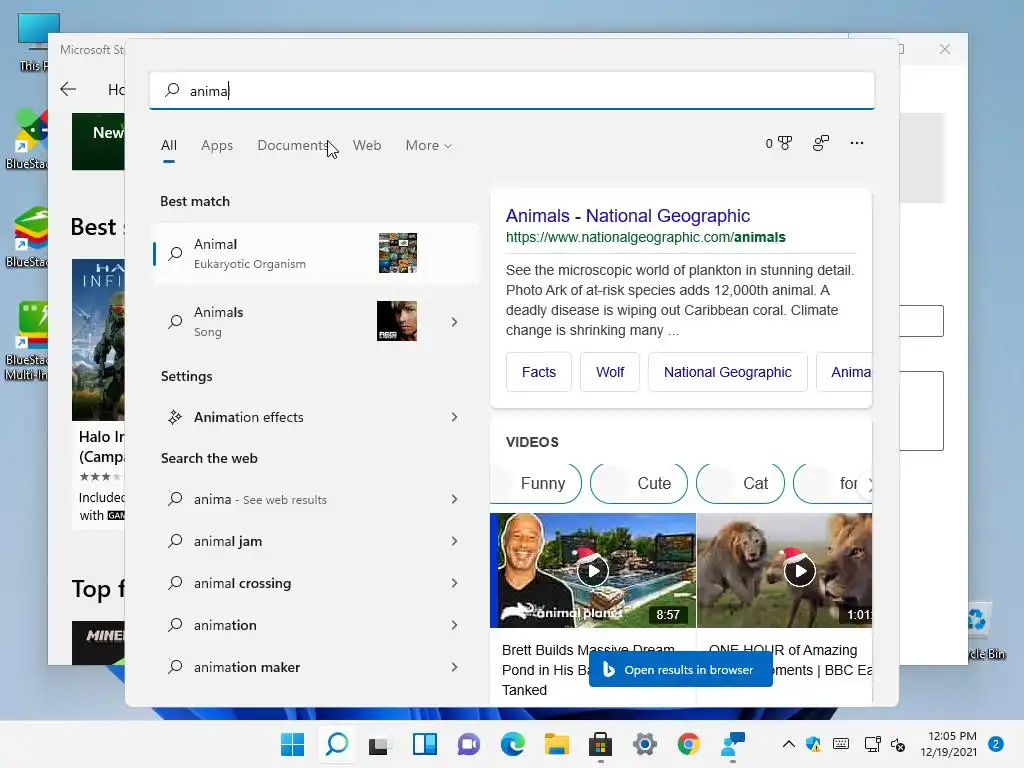
Task: Open the BlueStacks Multi-Instance desktop shortcut
Action: tap(26, 340)
